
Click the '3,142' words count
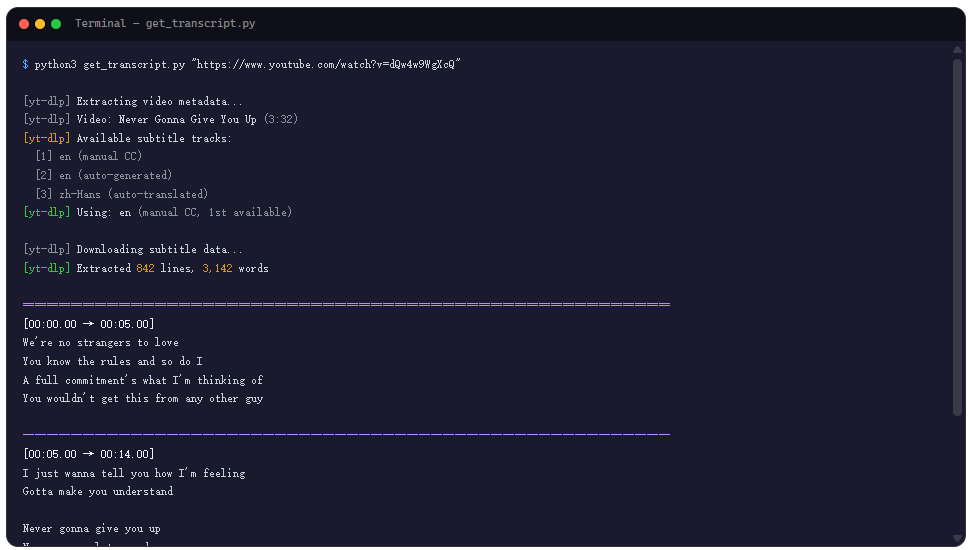[x=217, y=268]
